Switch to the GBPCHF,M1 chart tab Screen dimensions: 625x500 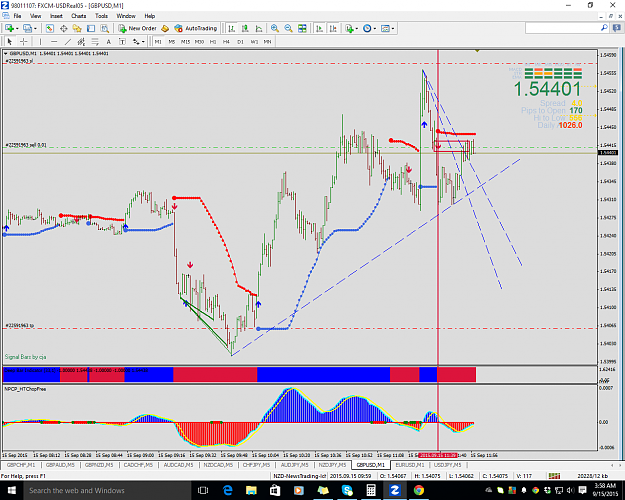pyautogui.click(x=21, y=465)
